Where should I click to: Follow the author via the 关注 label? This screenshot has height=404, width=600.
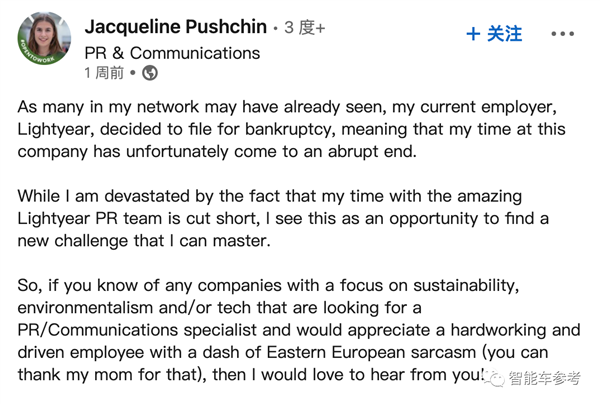(504, 34)
